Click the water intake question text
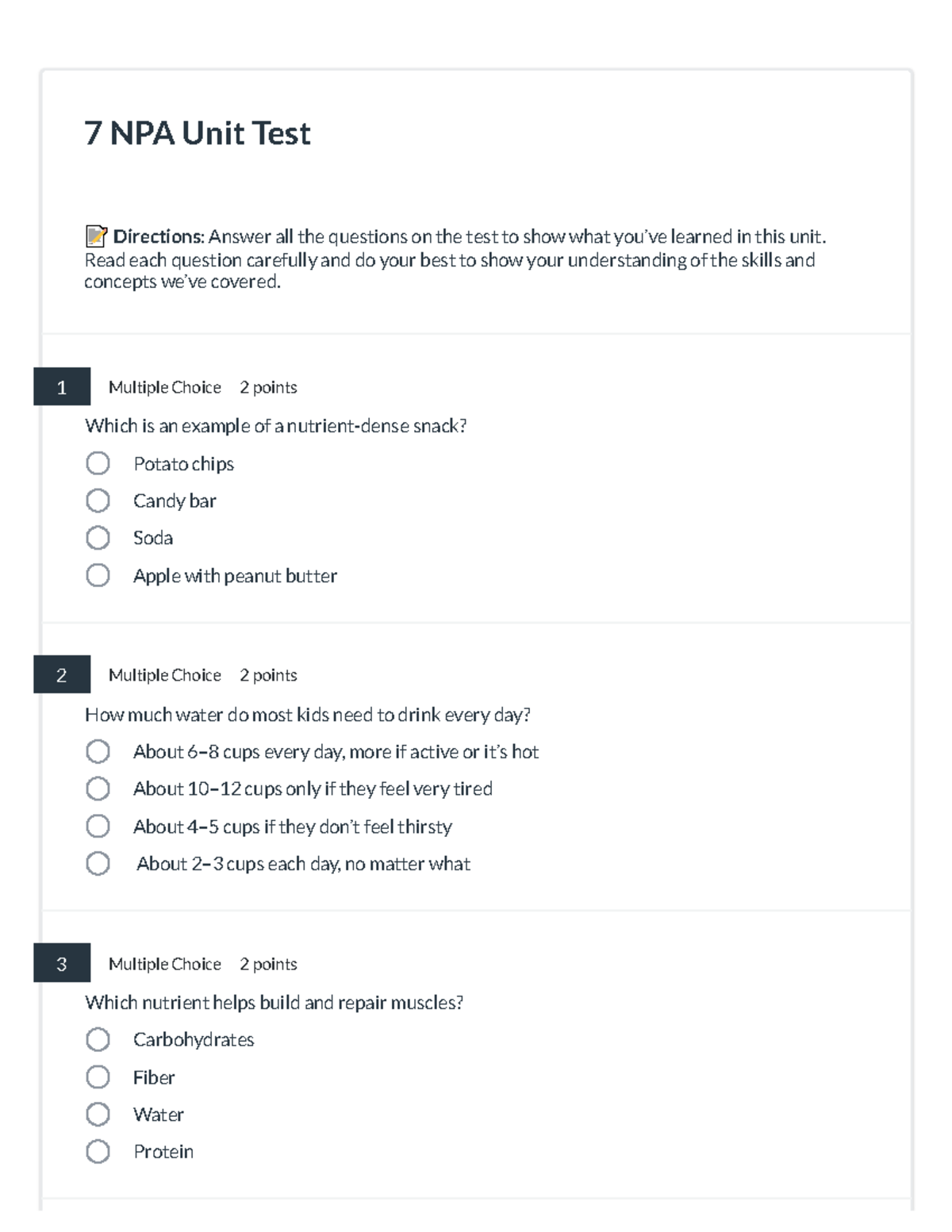The height and width of the screenshot is (1232, 952). [307, 715]
